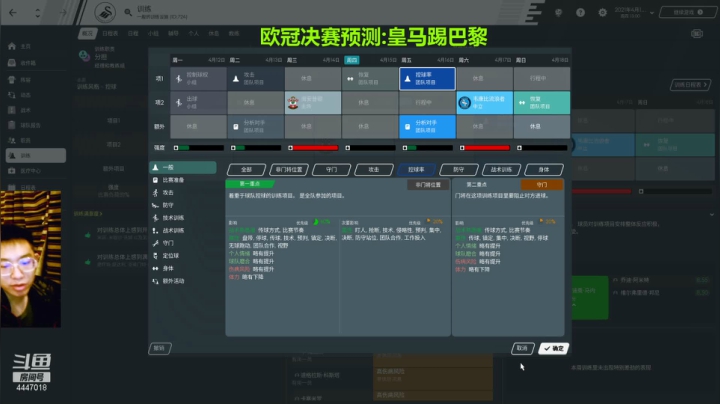720x404 pixels.
Task: Select Wednesday Southampton match slot
Action: pyautogui.click(x=313, y=102)
